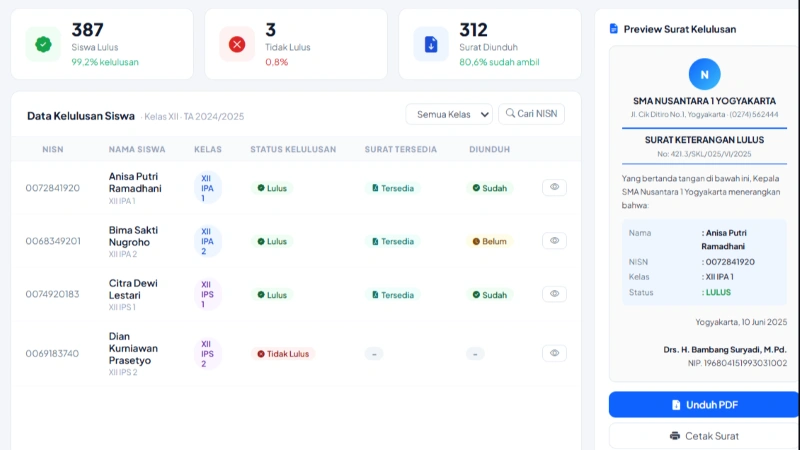Viewport: 800px width, 450px height.
Task: Click the XII IPA 2 class badge
Action: tap(207, 241)
